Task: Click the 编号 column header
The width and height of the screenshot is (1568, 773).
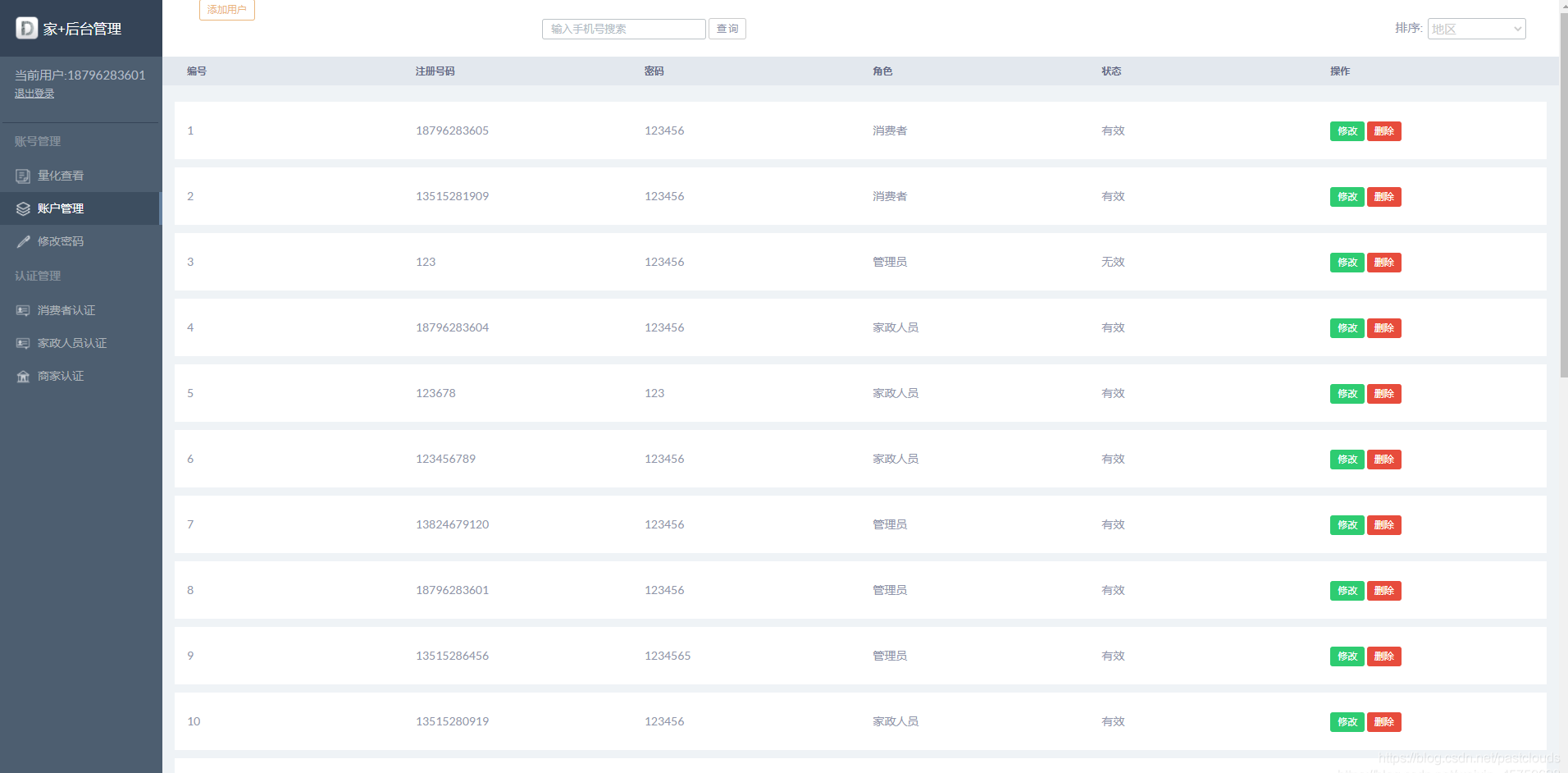Action: pyautogui.click(x=197, y=71)
